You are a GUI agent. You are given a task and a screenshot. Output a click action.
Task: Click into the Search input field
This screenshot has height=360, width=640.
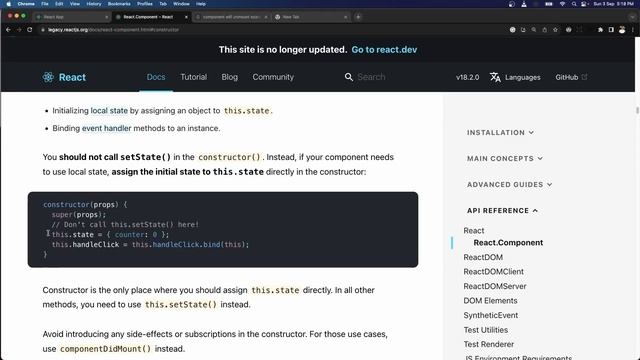click(392, 77)
